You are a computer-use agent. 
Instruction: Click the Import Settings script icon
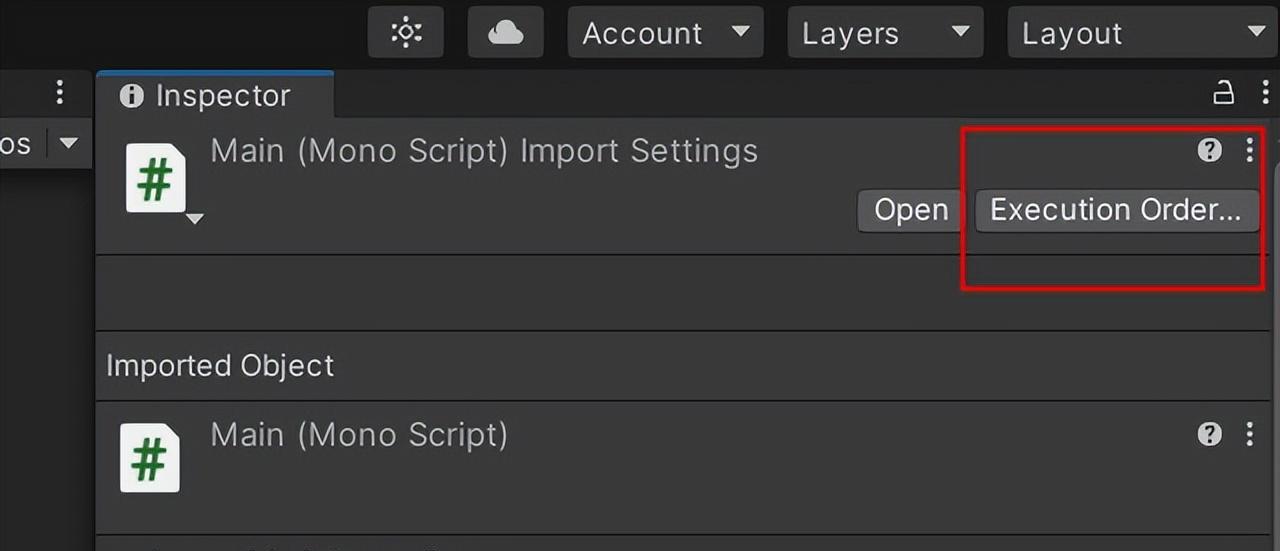156,178
